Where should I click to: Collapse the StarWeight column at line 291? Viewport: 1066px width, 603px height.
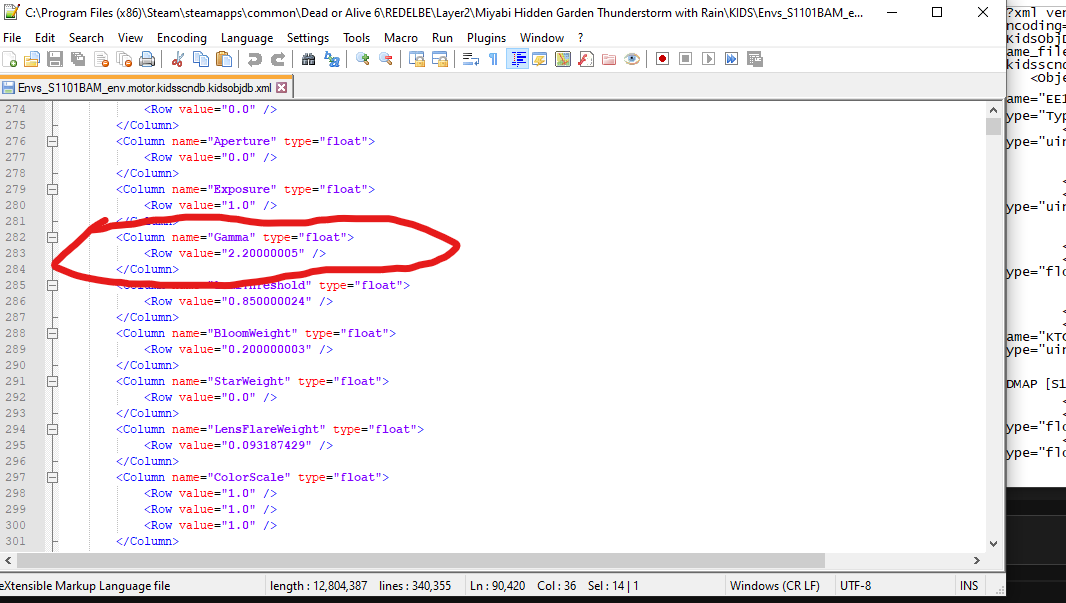pyautogui.click(x=52, y=381)
